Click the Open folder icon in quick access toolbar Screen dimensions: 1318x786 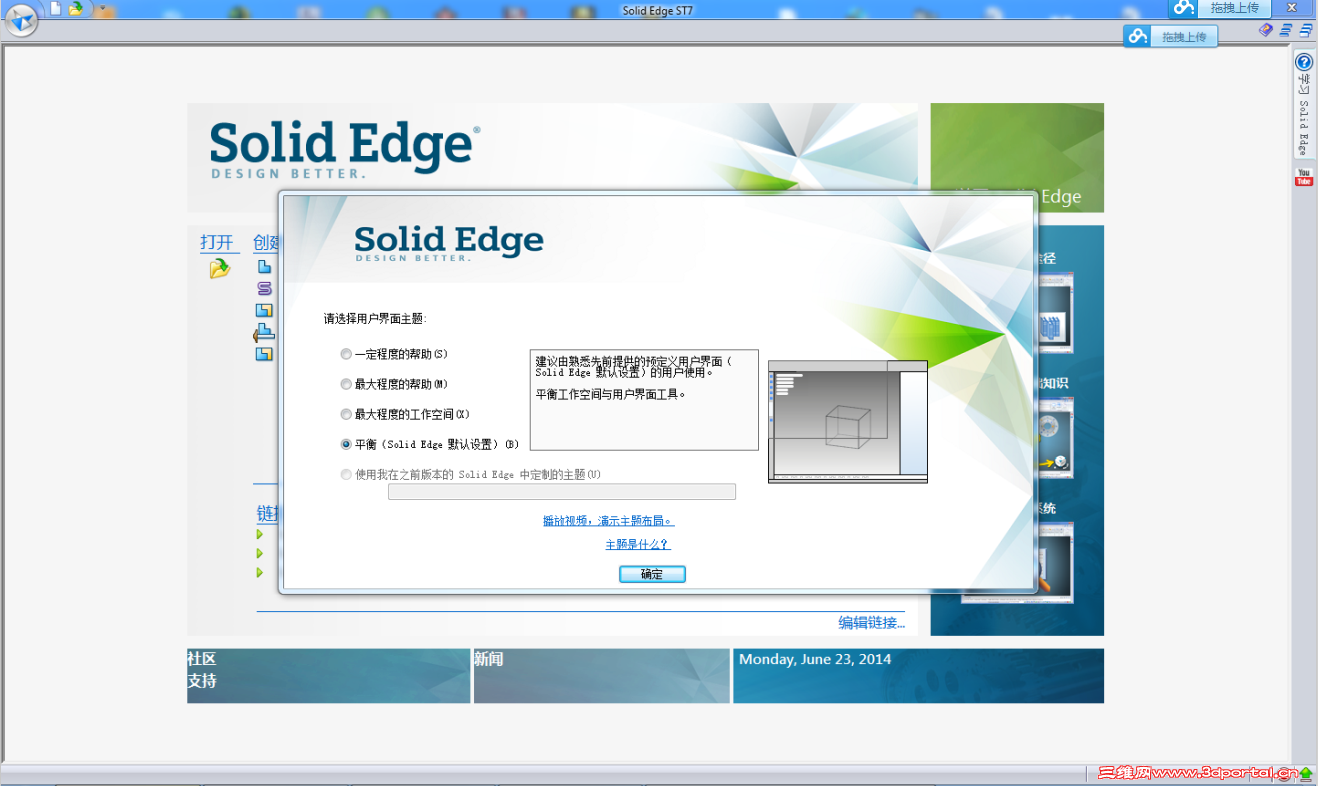pyautogui.click(x=76, y=8)
